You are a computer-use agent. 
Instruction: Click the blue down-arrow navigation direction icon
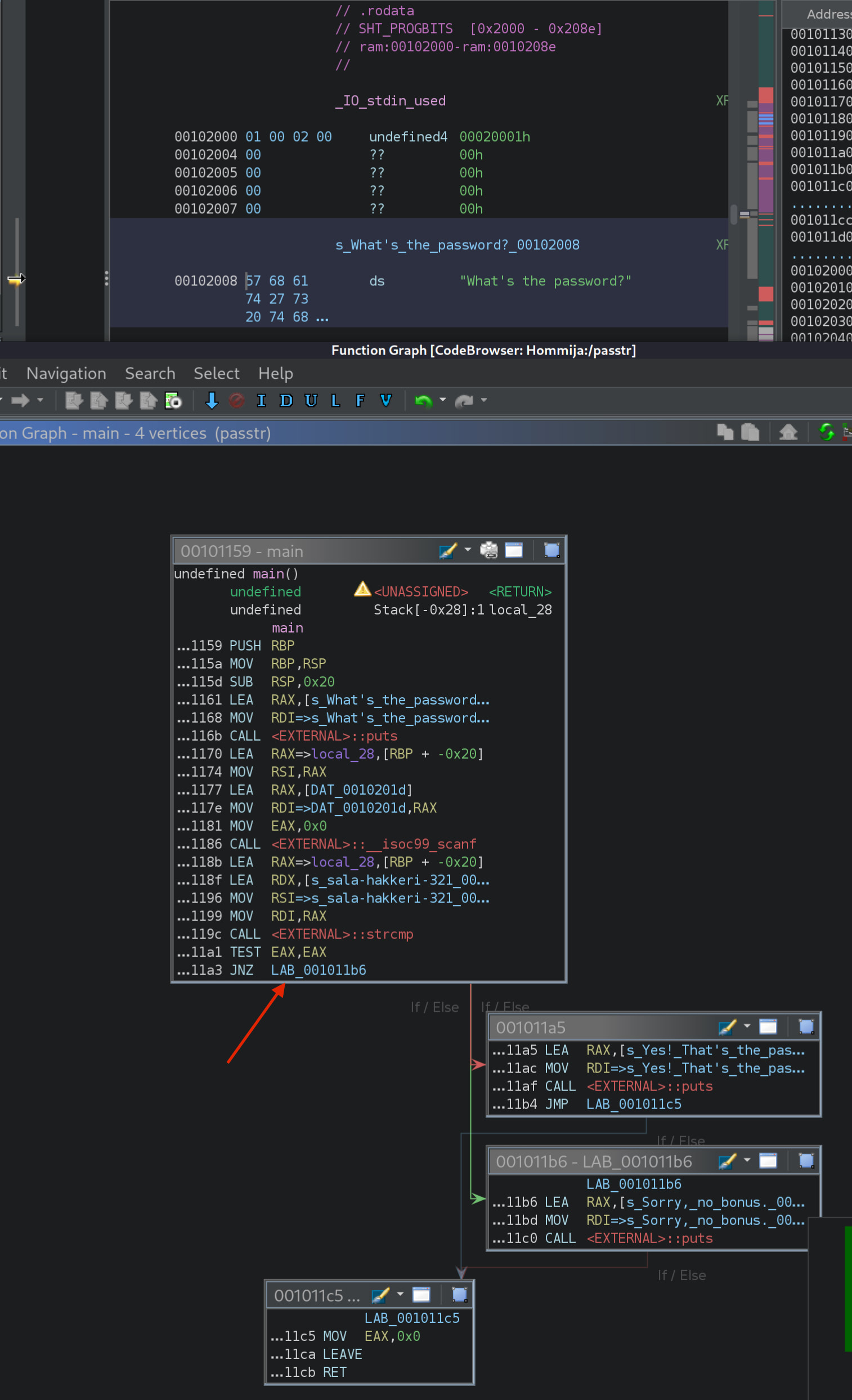pyautogui.click(x=212, y=401)
